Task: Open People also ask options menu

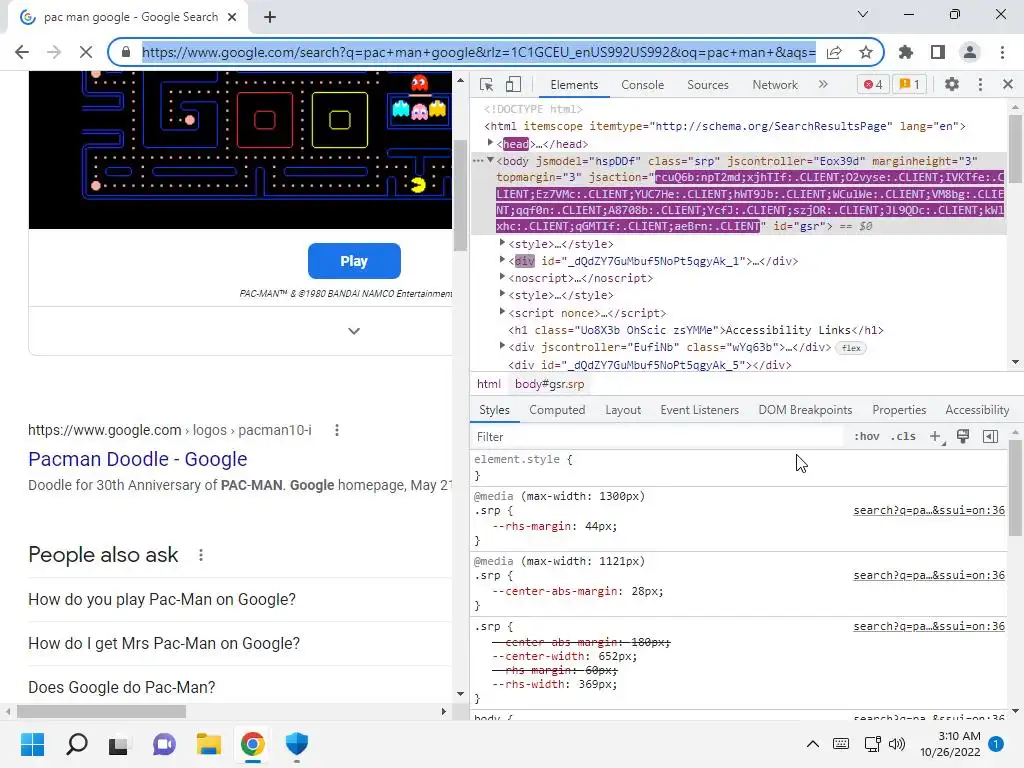Action: coord(201,555)
